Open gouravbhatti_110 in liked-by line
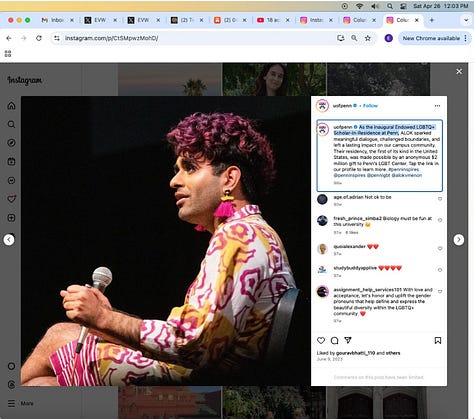This screenshot has height=419, width=474. pos(356,353)
